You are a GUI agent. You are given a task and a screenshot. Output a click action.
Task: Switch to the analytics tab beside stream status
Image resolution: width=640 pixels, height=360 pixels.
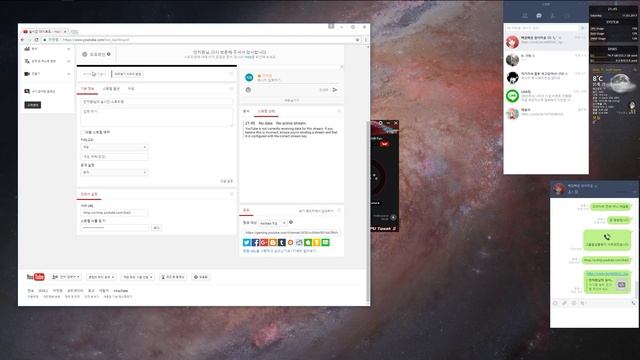246,111
